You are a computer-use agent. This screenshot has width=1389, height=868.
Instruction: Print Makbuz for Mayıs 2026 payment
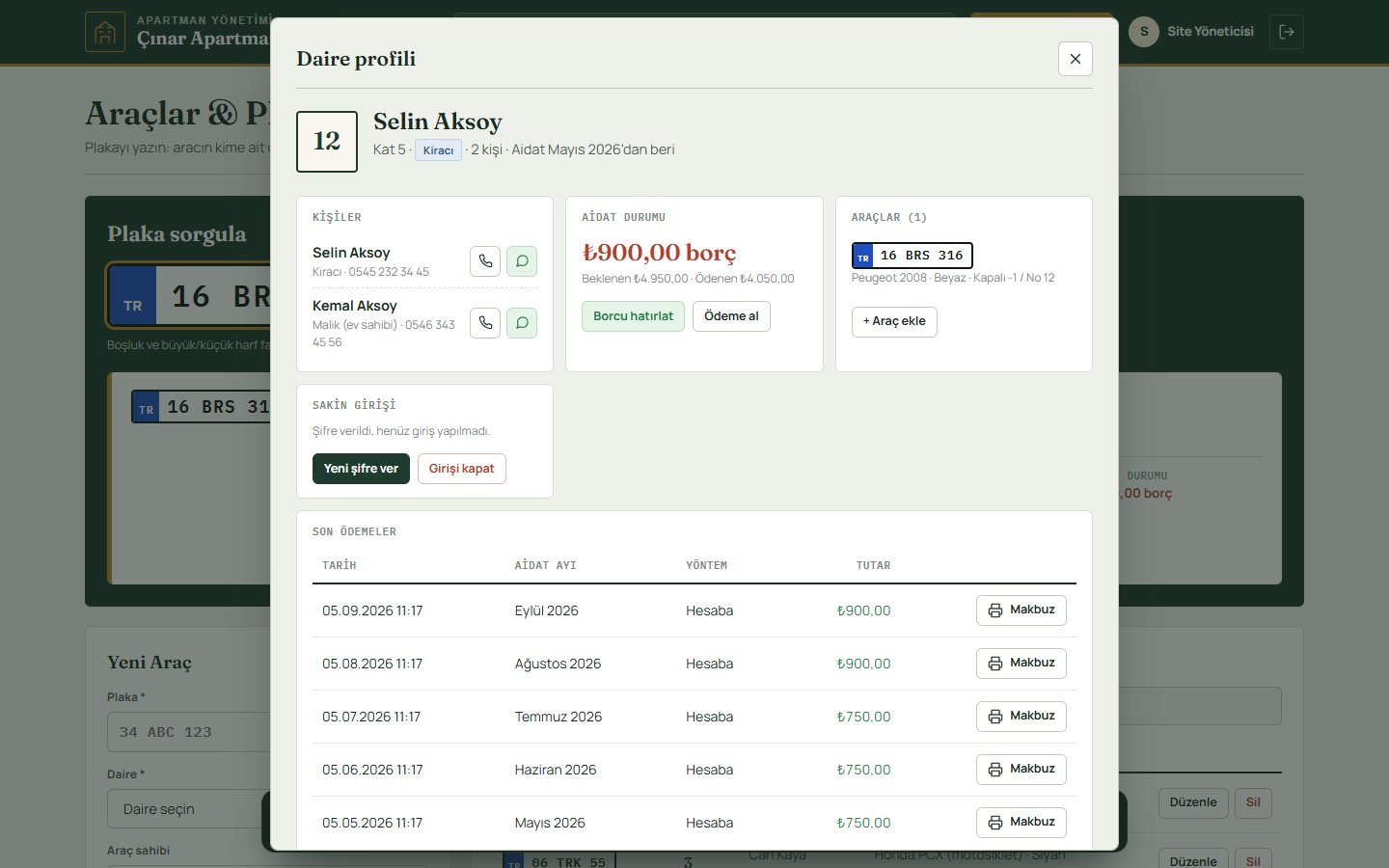pos(1021,823)
